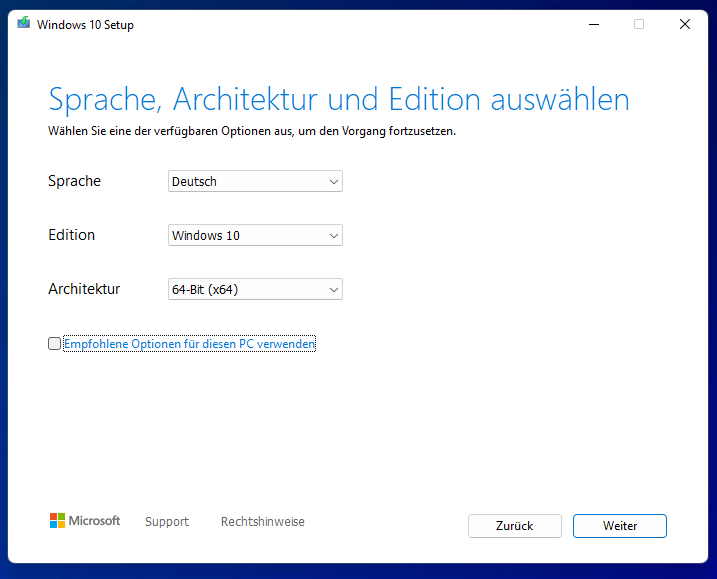This screenshot has height=579, width=717.
Task: Click the 'Sprache' field label
Action: 75,181
